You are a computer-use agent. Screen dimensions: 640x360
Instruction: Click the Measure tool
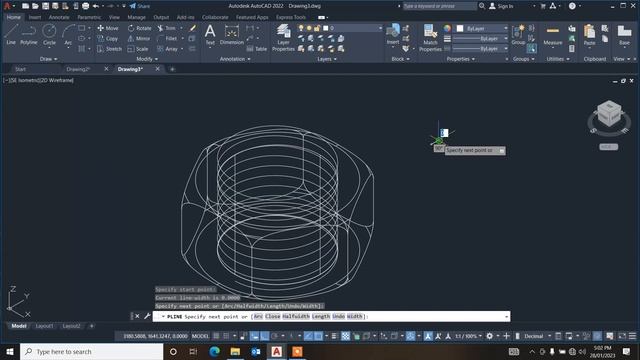click(553, 35)
